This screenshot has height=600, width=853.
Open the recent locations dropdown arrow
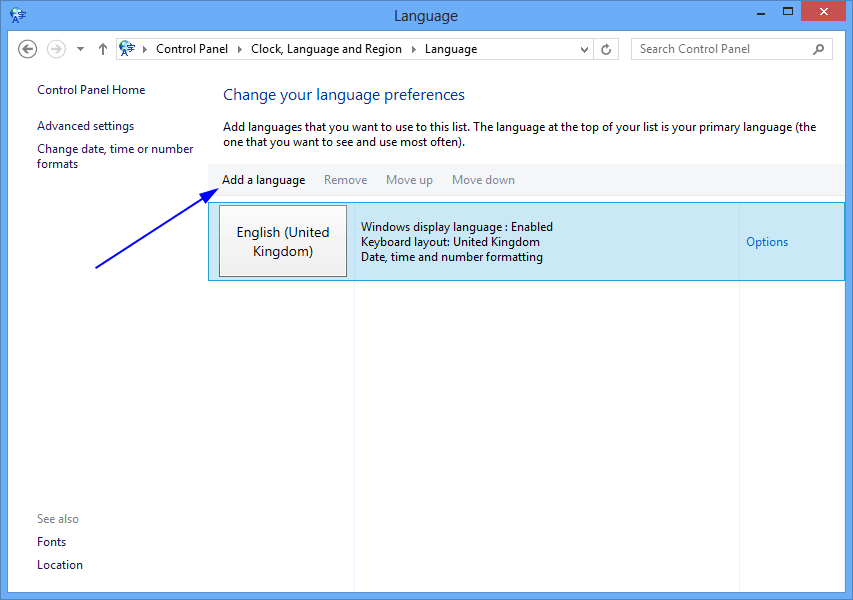coord(81,49)
